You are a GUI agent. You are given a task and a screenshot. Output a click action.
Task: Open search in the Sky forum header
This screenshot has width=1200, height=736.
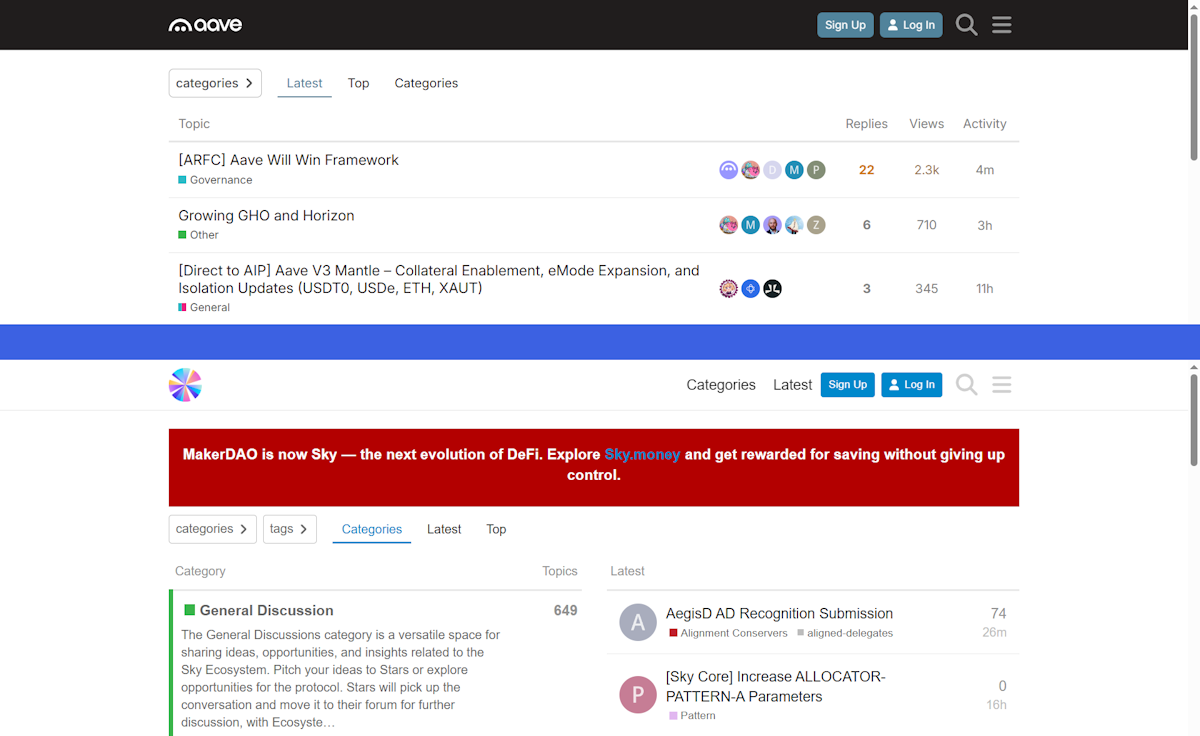coord(966,385)
